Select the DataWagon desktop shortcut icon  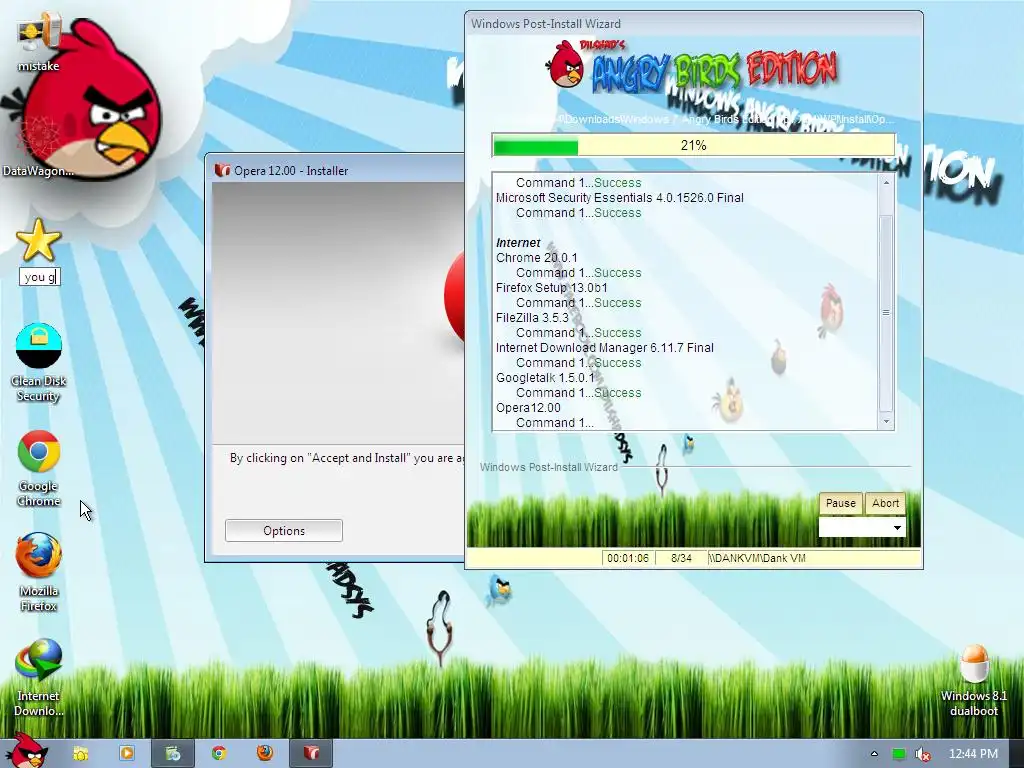click(x=38, y=145)
